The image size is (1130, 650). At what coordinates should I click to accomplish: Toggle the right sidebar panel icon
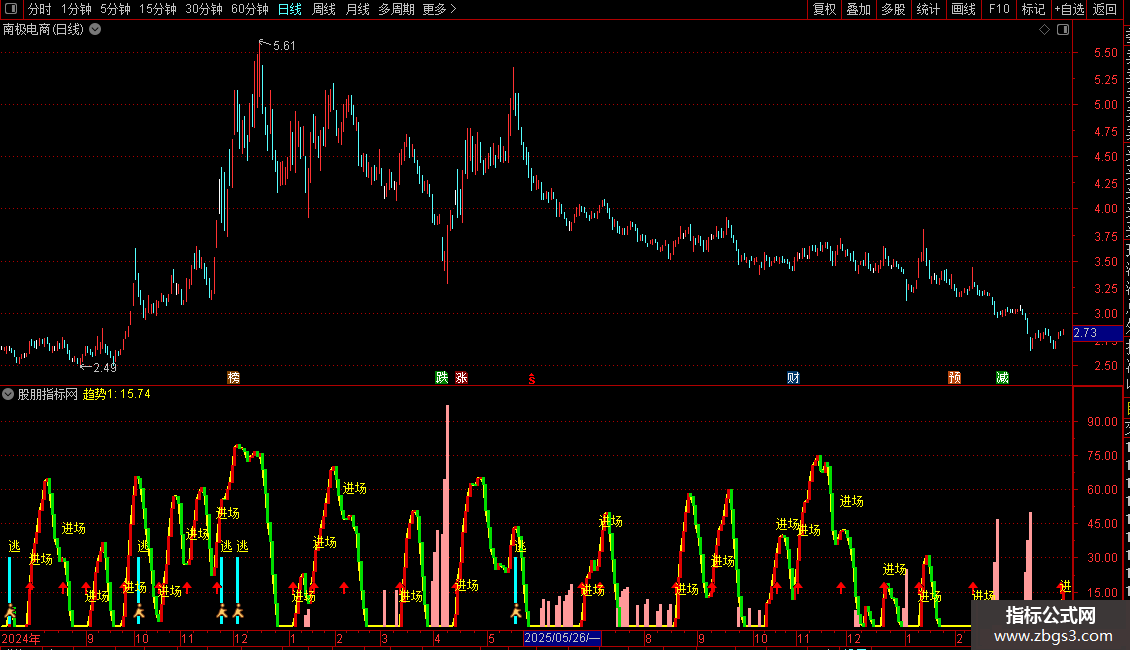click(1063, 30)
